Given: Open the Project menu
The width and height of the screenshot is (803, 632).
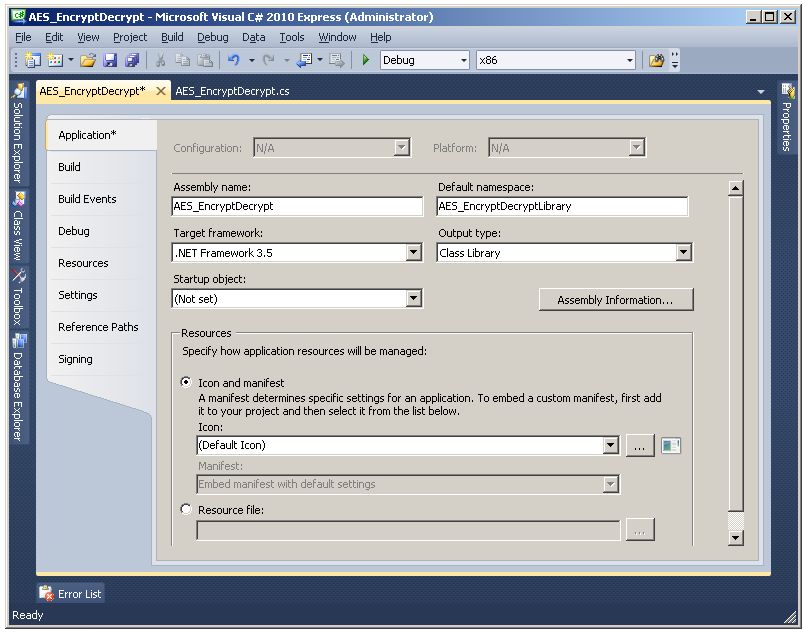Looking at the screenshot, I should 130,37.
